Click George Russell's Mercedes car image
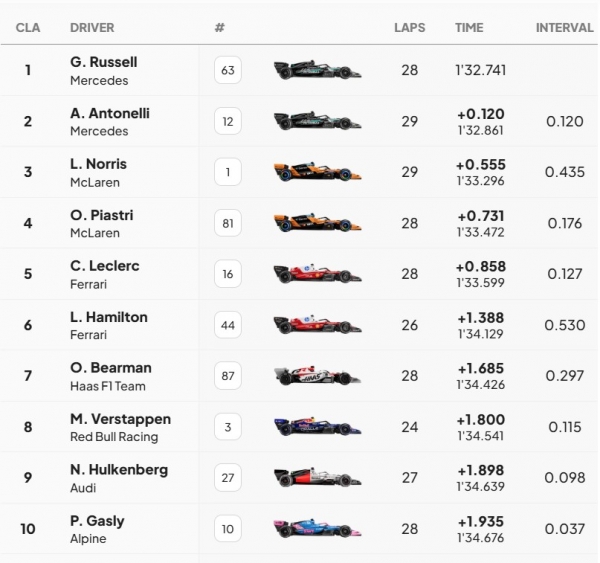Viewport: 600px width, 563px height. pos(317,70)
